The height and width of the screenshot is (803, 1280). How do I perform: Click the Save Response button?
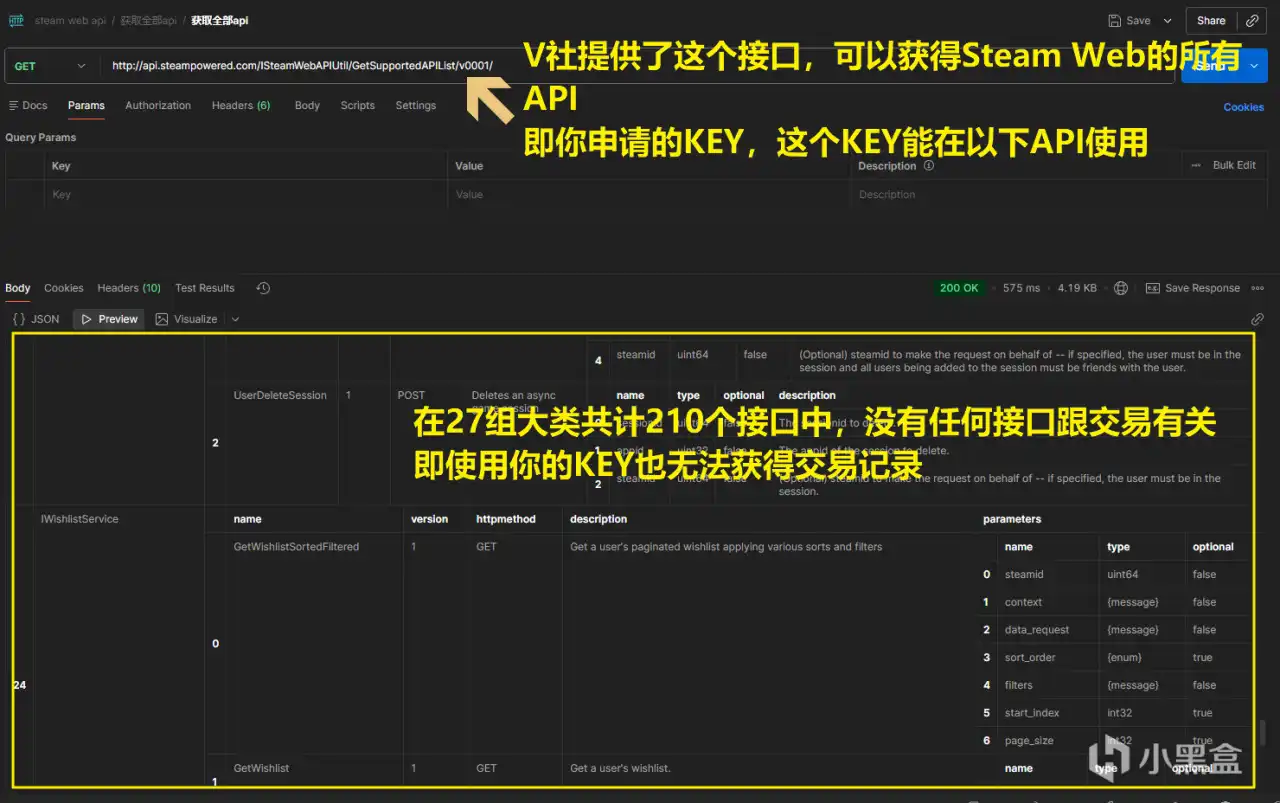click(1193, 288)
